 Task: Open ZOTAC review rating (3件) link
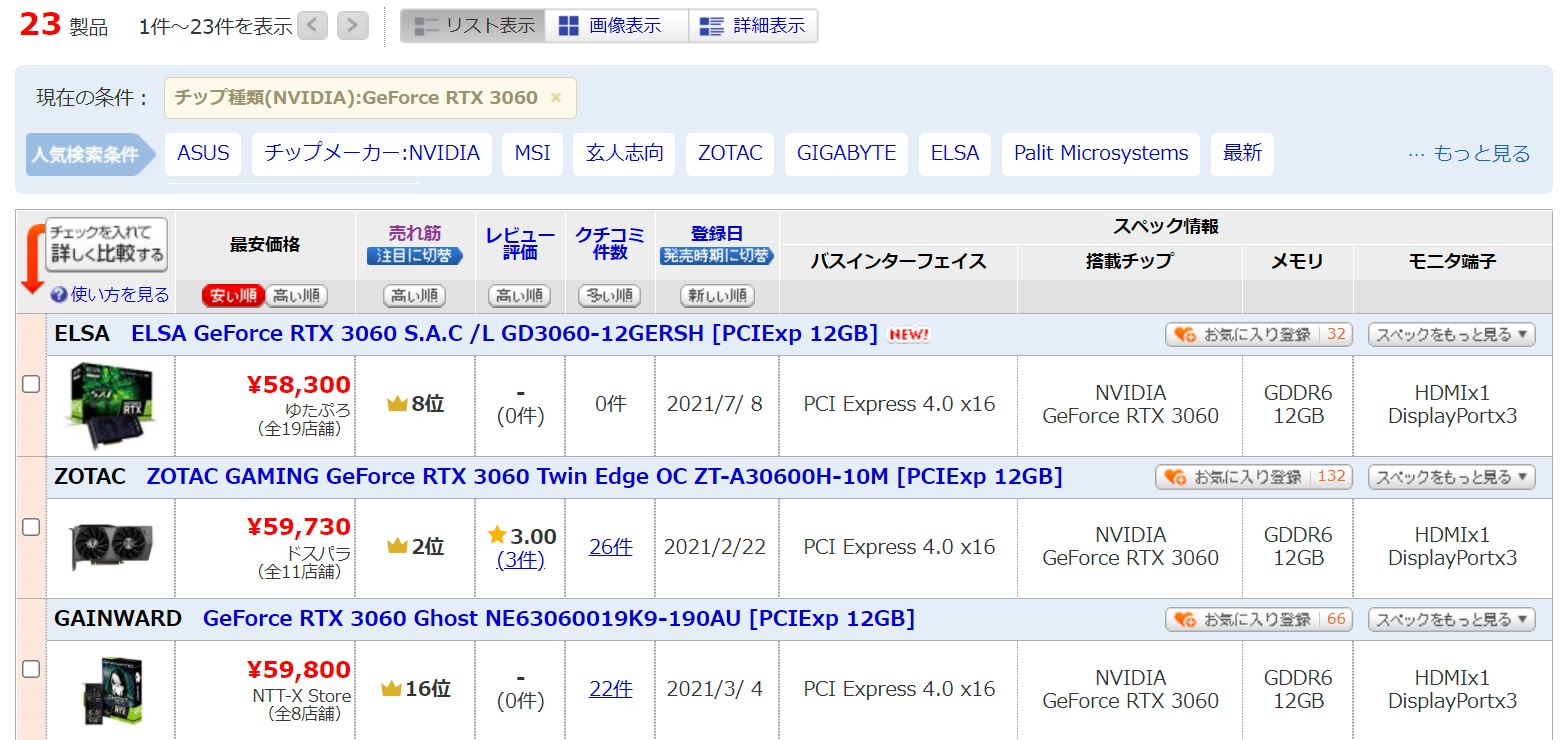click(x=520, y=560)
